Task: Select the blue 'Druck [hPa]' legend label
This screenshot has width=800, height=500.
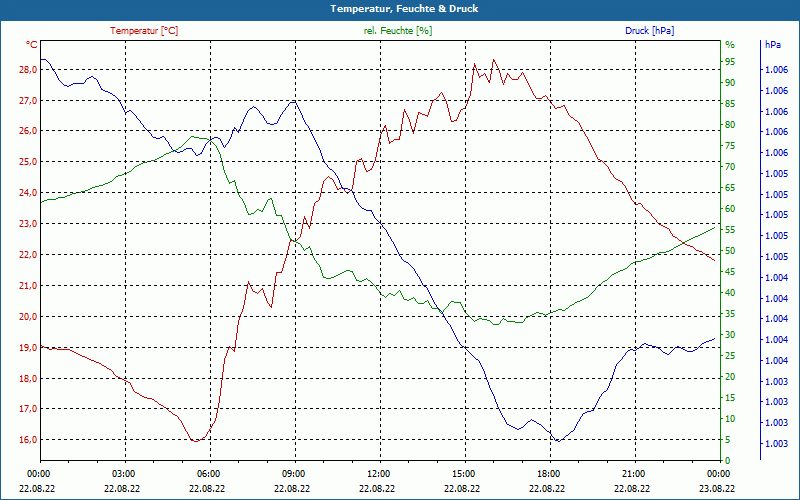Action: [649, 31]
